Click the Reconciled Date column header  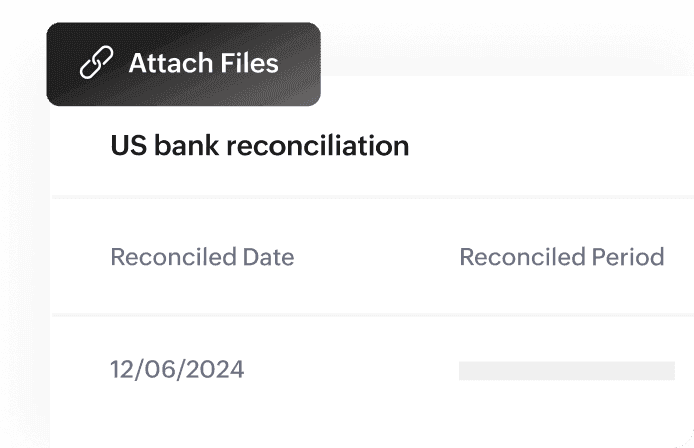coord(202,257)
